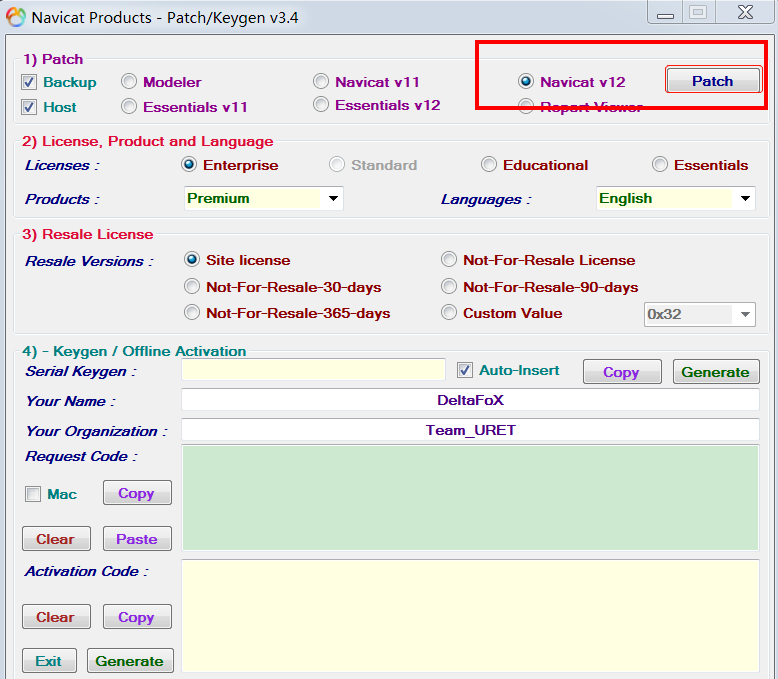Click Generate button next to Exit
The height and width of the screenshot is (679, 778).
(130, 661)
